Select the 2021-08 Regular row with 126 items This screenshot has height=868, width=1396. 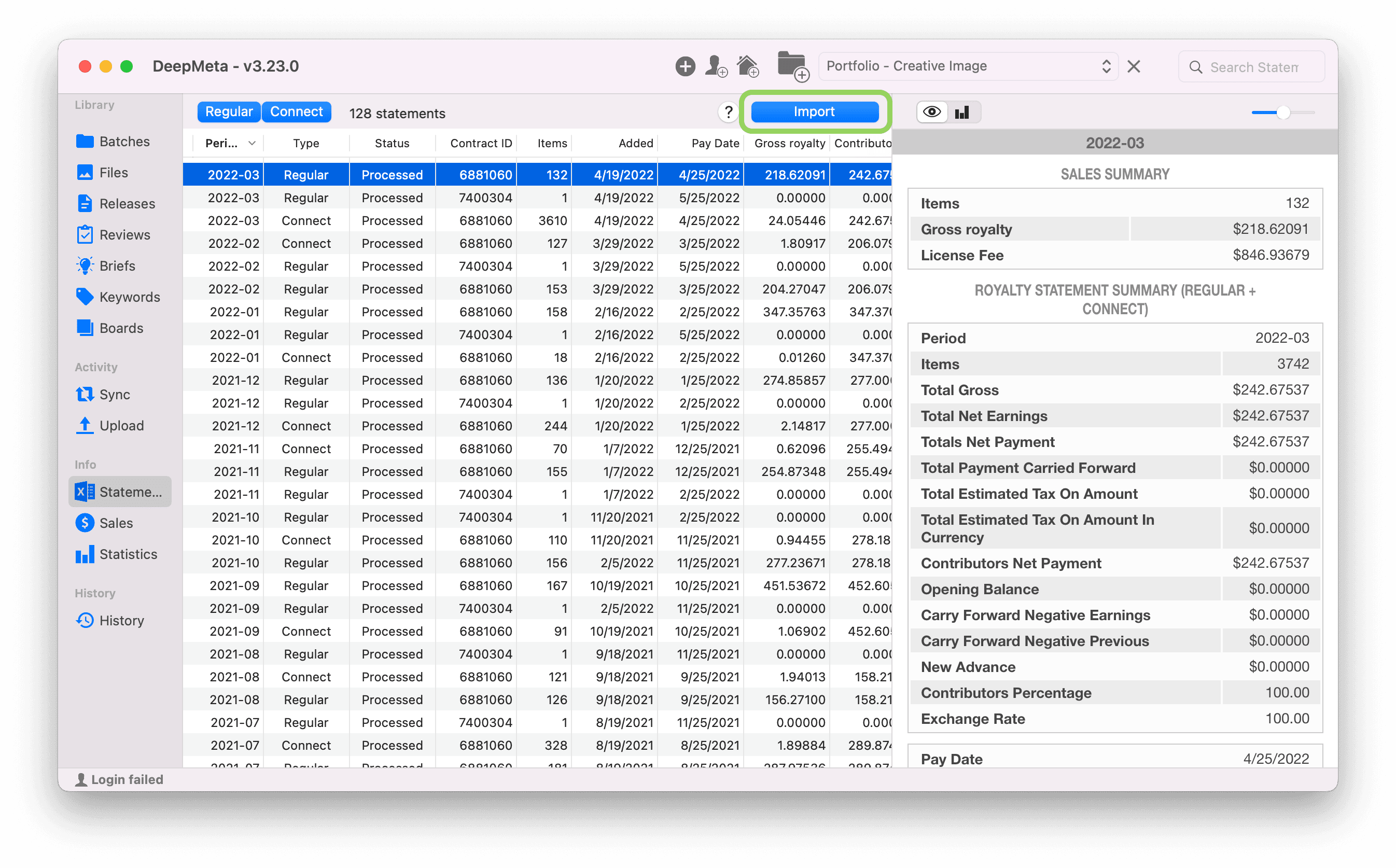537,699
